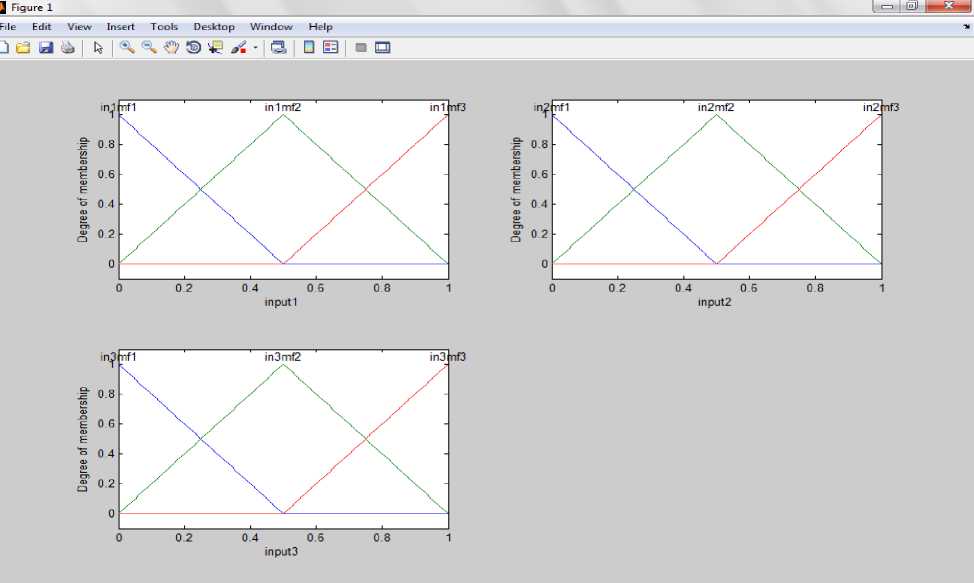Click the in1mf2 label
Viewport: 974px width, 583px height.
[x=283, y=107]
